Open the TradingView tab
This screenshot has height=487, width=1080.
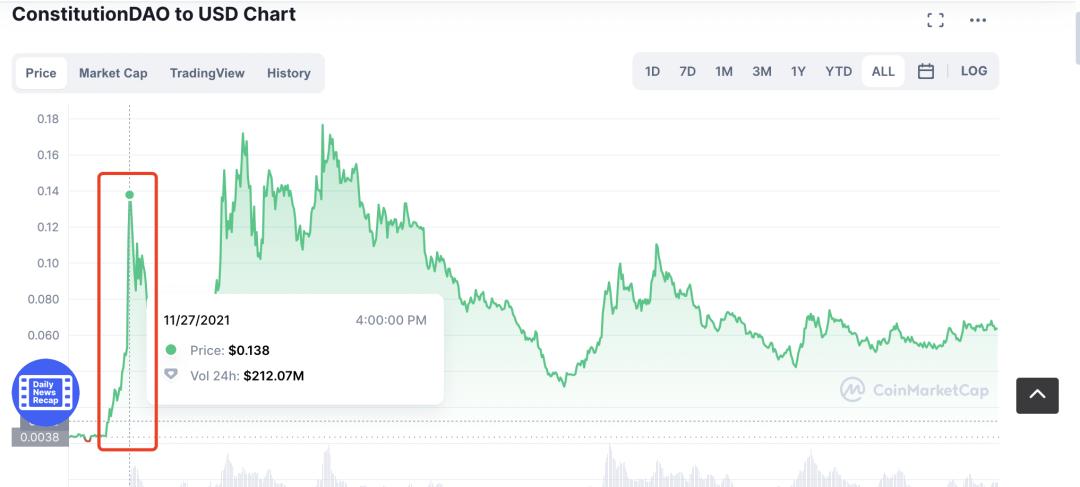point(207,73)
